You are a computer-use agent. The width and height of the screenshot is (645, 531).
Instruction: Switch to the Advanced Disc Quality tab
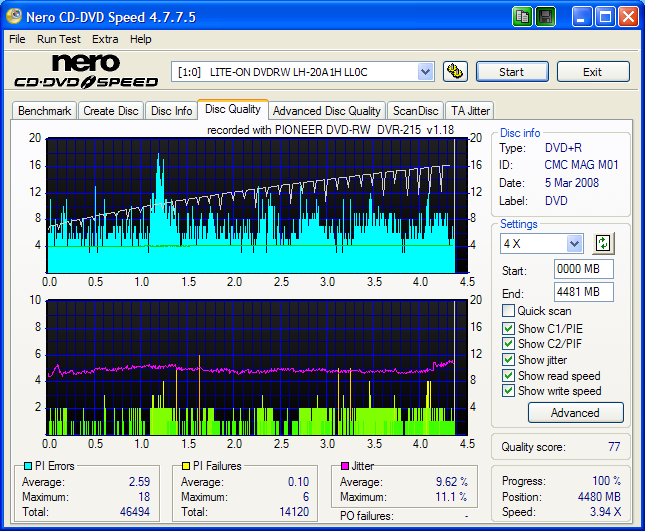[326, 111]
